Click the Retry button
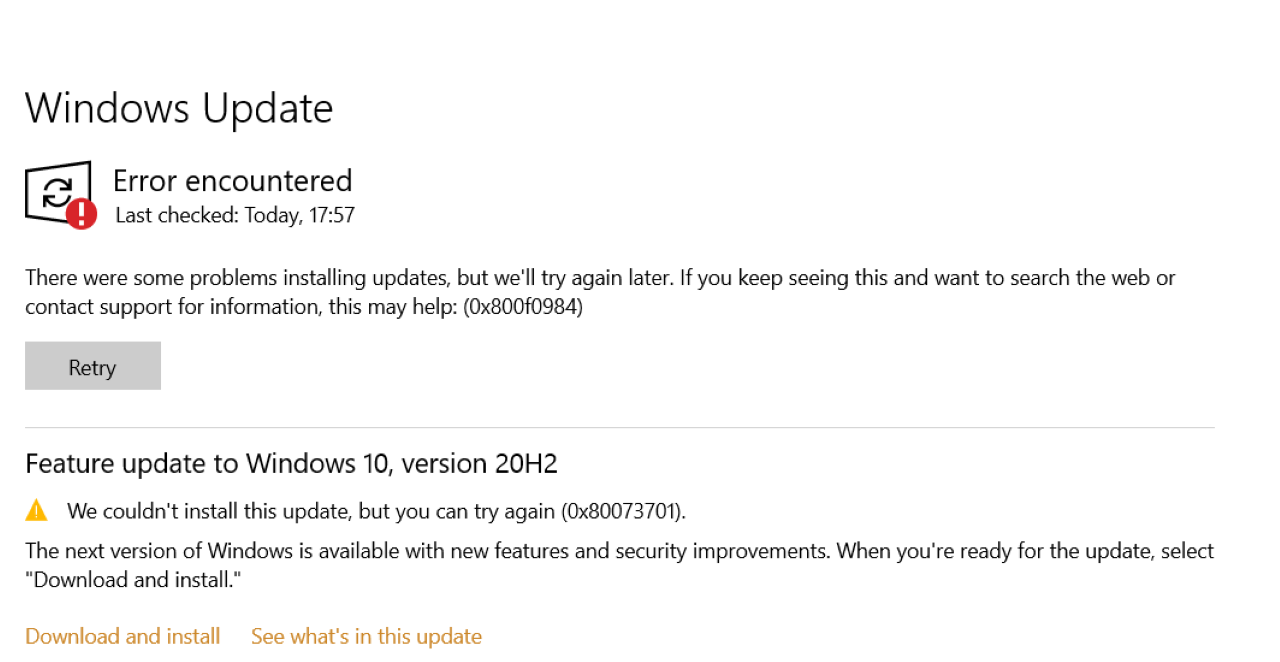 93,366
